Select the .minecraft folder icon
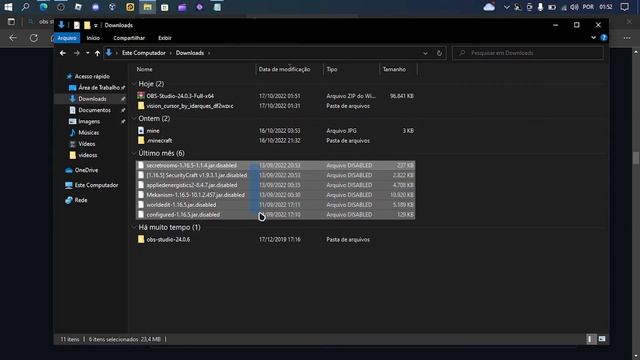This screenshot has width=640, height=360. [141, 140]
